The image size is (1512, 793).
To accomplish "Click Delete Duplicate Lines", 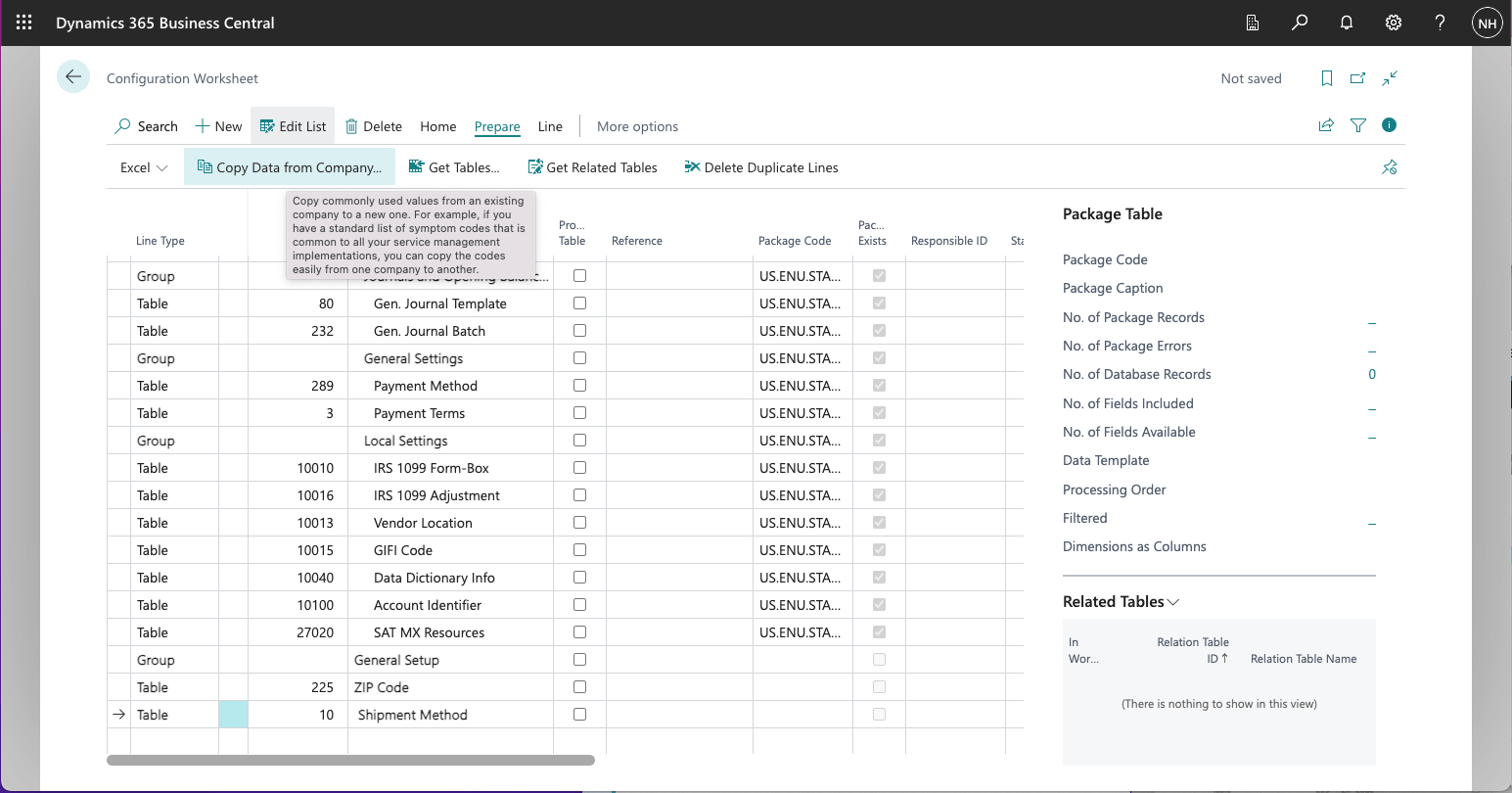I will point(760,167).
